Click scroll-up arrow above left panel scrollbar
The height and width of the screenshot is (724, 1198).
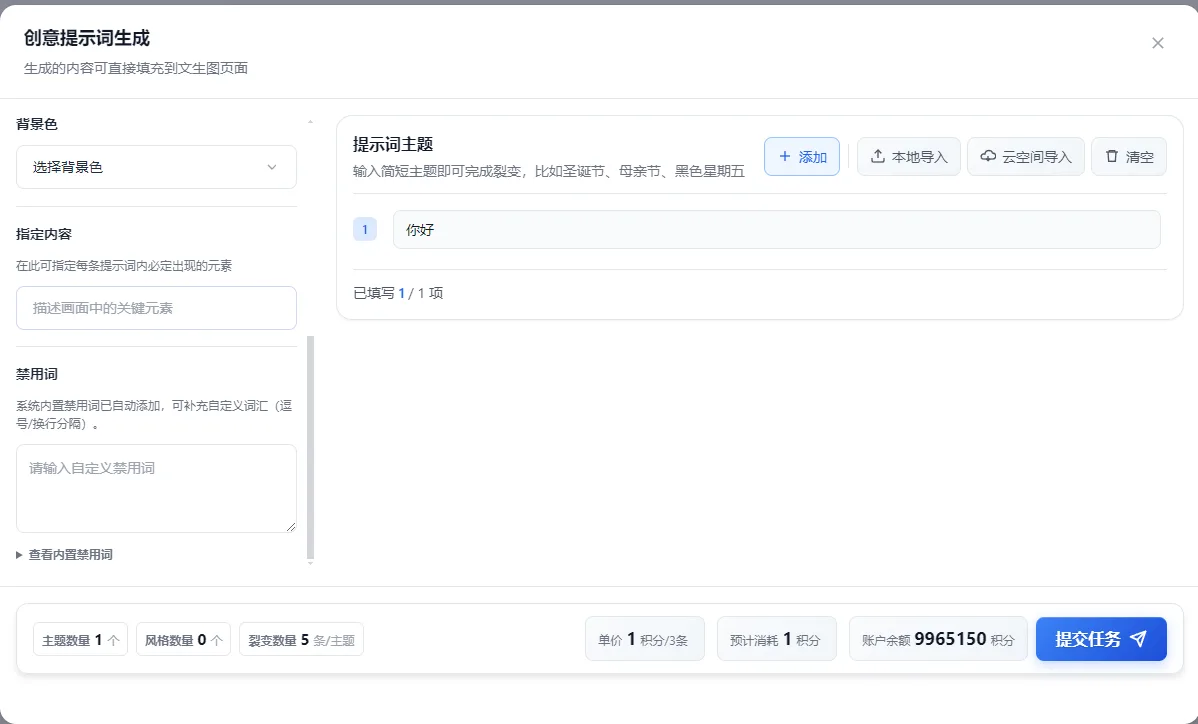[x=310, y=122]
